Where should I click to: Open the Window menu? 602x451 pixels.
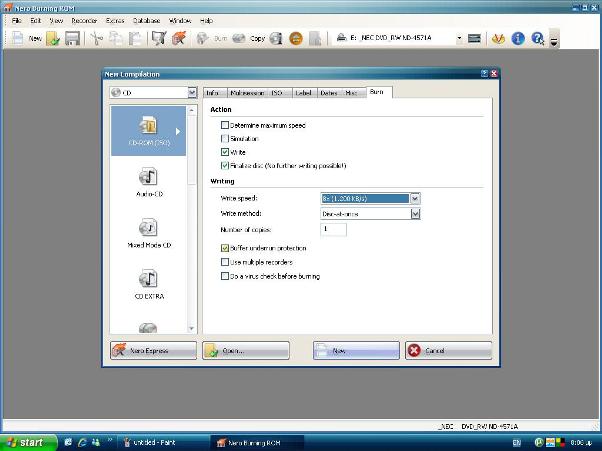(180, 21)
